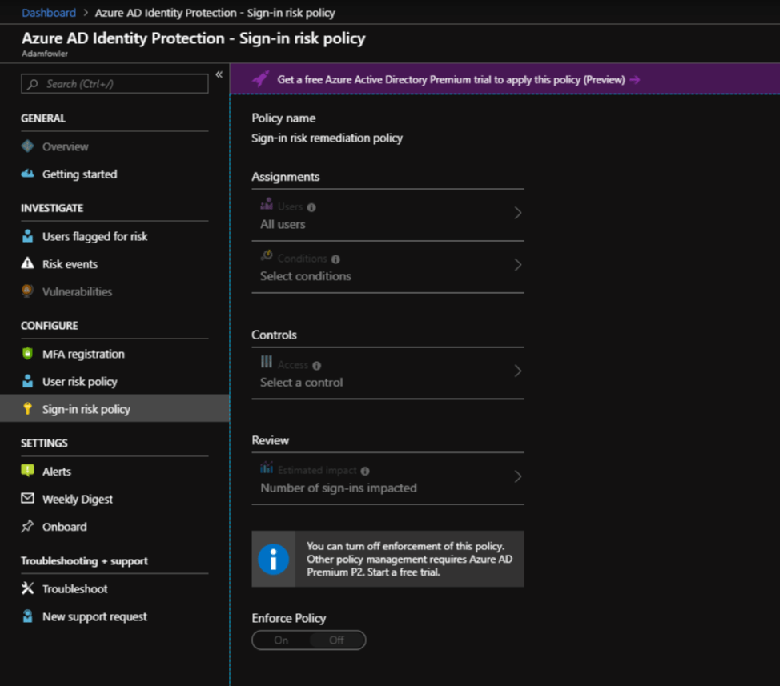
Task: Click the Premium P2 free trial notice
Action: coord(388,559)
